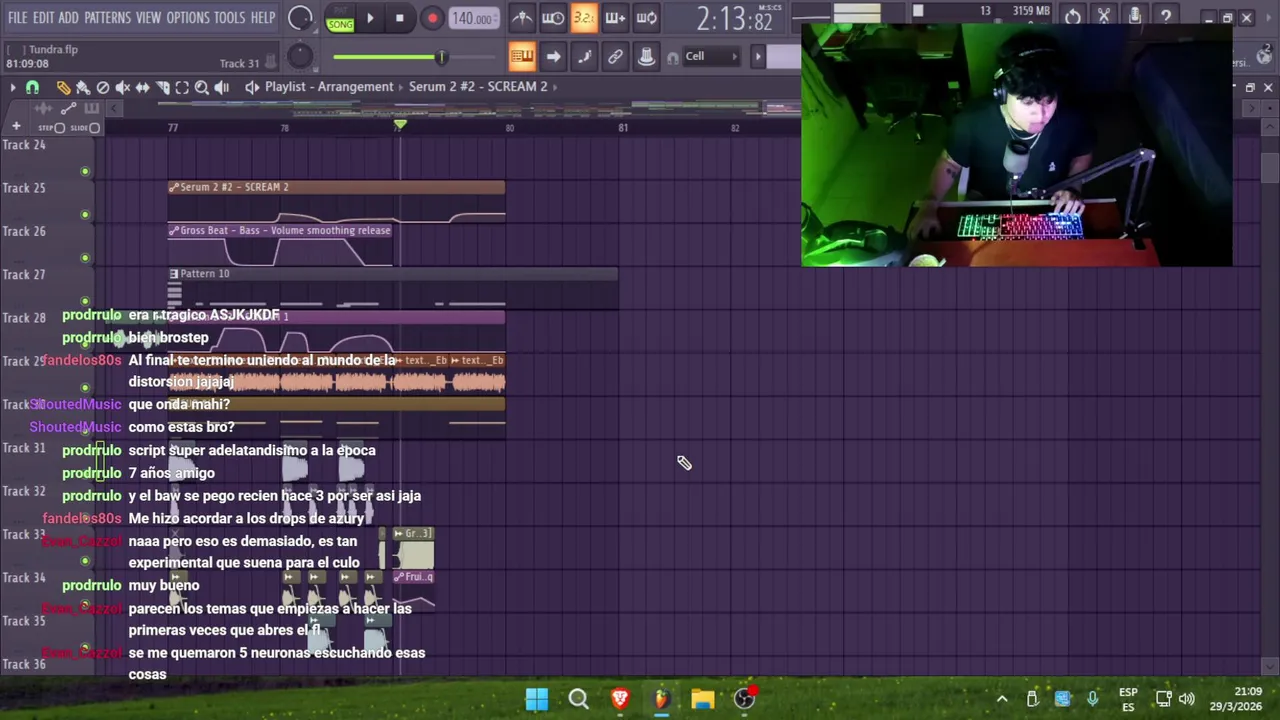This screenshot has width=1280, height=720.
Task: Start playback with the play button
Action: [370, 18]
